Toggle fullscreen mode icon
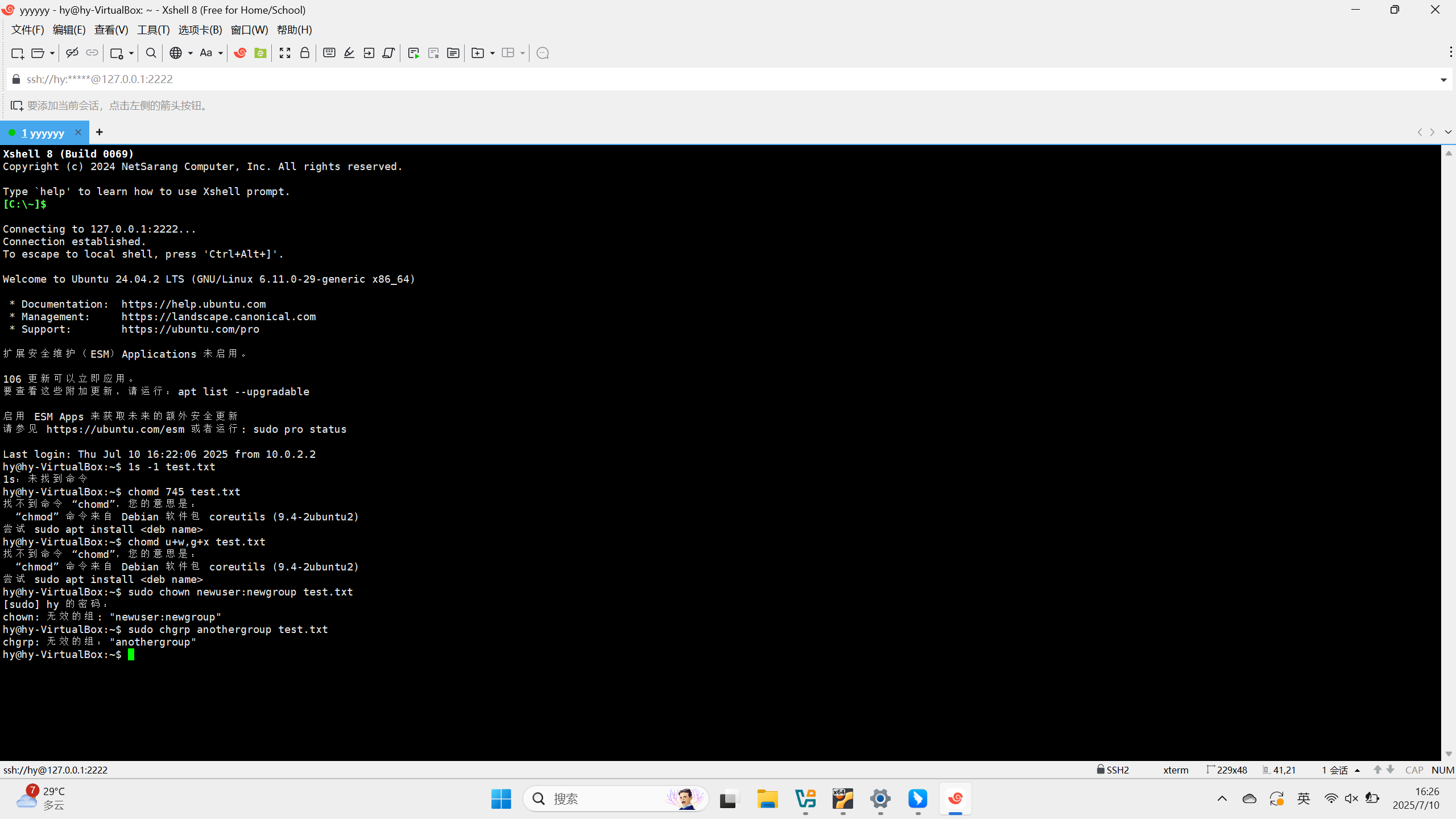The width and height of the screenshot is (1456, 819). click(x=285, y=53)
